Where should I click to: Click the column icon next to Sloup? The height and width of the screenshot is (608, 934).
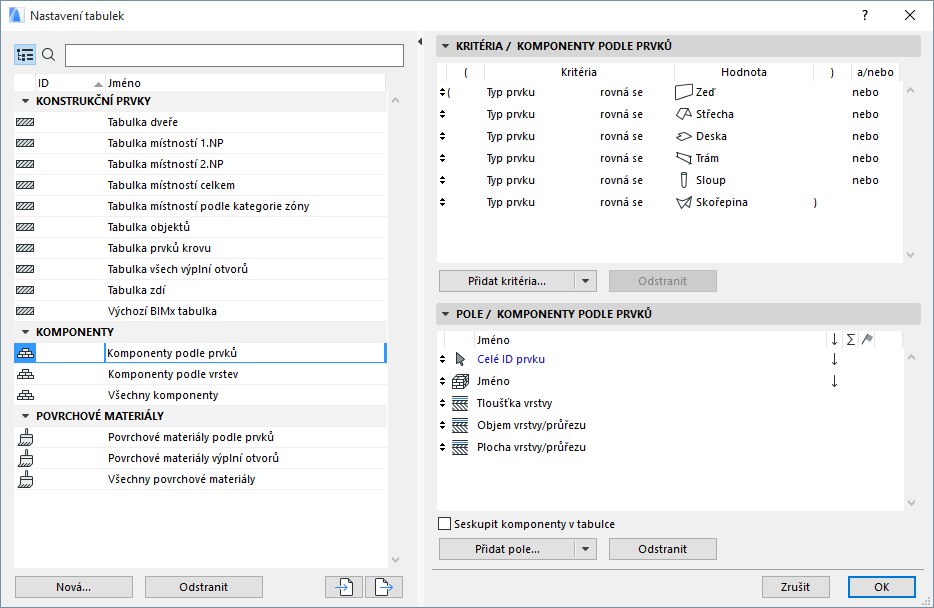tap(684, 180)
